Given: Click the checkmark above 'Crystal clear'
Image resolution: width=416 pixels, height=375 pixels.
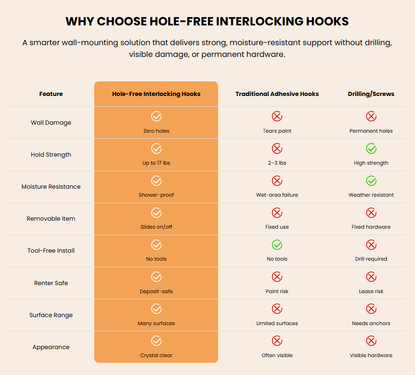Looking at the screenshot, I should pyautogui.click(x=156, y=341).
